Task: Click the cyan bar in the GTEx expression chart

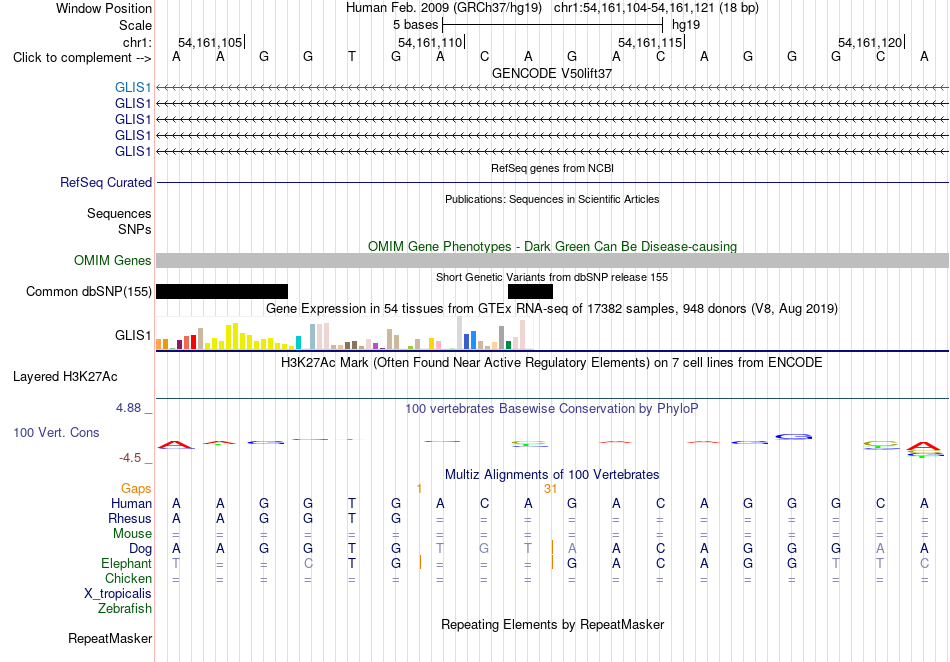Action: pos(298,343)
